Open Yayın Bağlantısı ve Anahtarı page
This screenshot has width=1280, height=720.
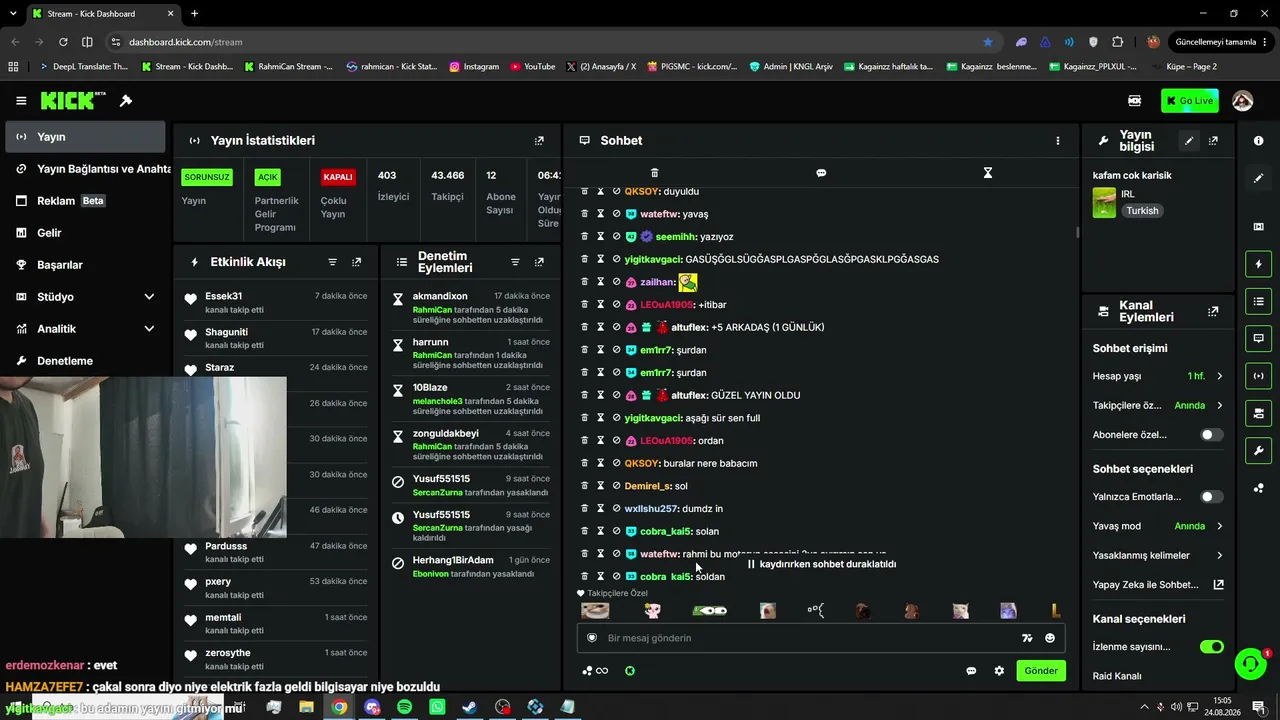pos(88,169)
